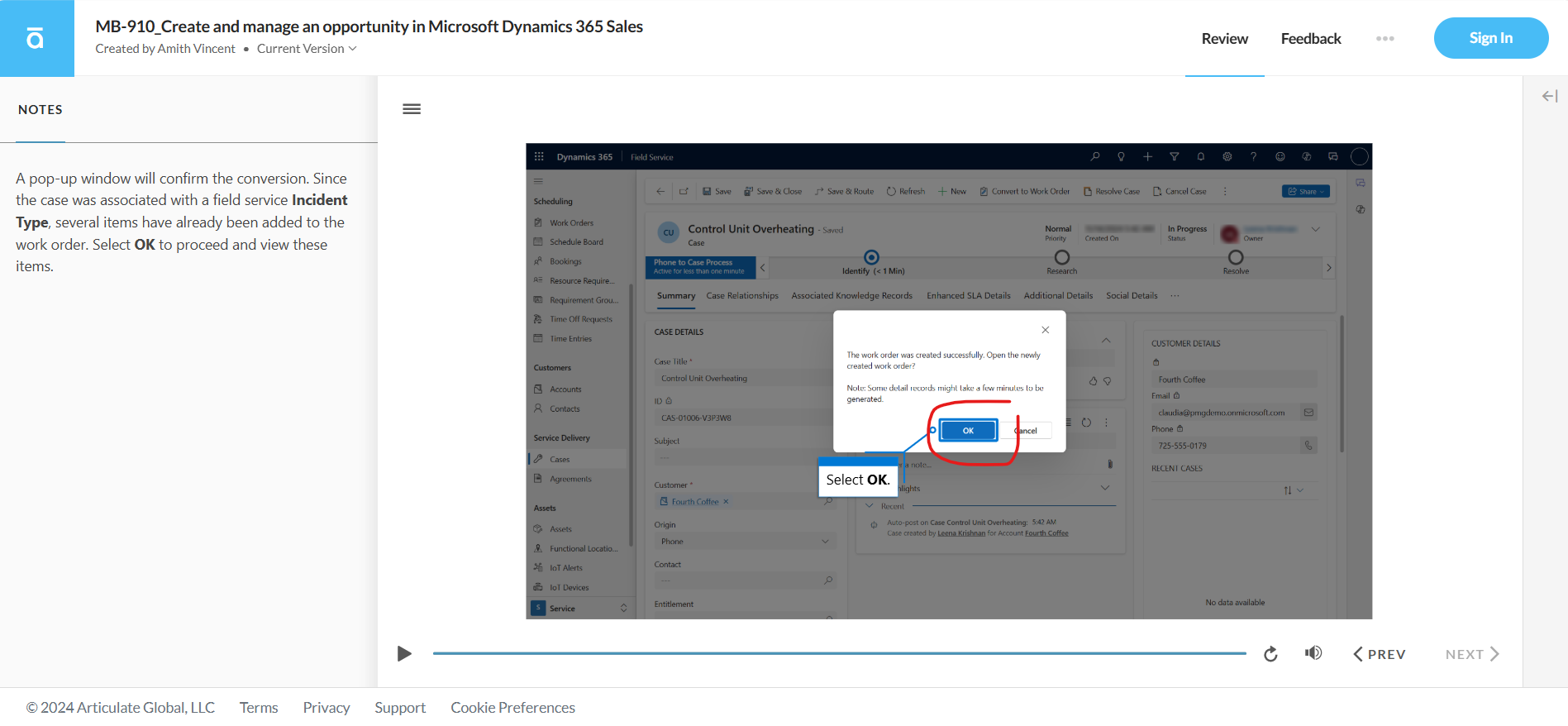Toggle the volume speaker
This screenshot has width=1568, height=726.
click(x=1313, y=653)
